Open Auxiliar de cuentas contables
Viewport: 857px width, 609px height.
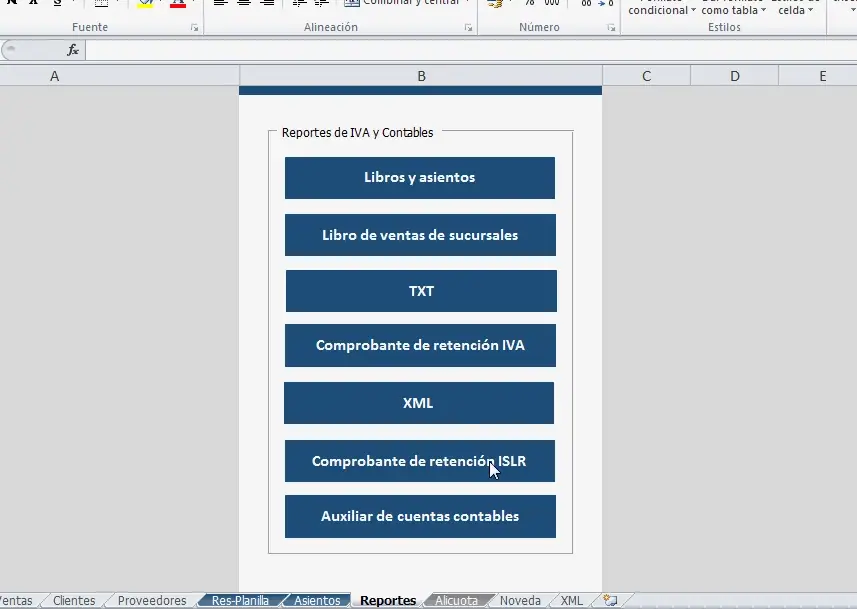tap(420, 517)
